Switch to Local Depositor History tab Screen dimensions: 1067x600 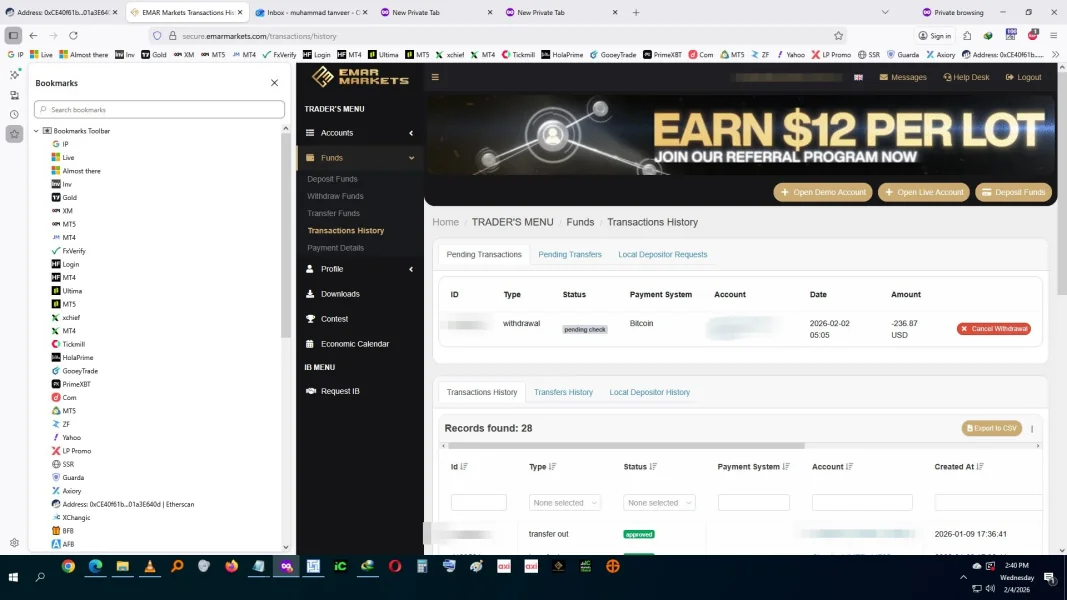(649, 392)
